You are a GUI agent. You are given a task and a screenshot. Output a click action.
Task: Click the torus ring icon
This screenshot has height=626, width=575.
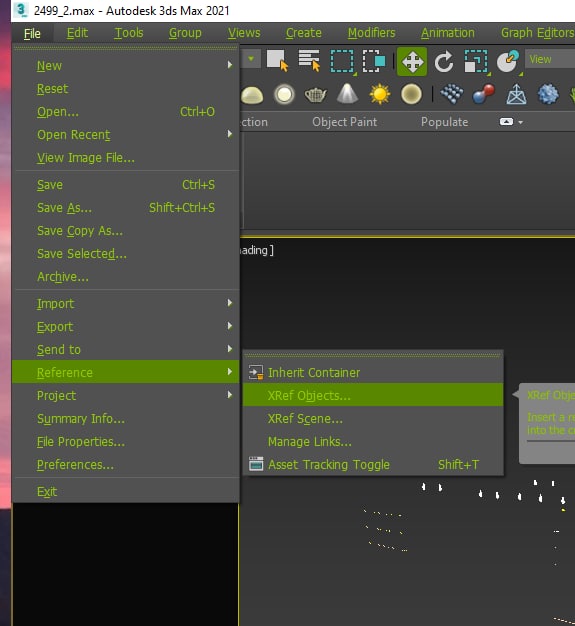tap(284, 95)
